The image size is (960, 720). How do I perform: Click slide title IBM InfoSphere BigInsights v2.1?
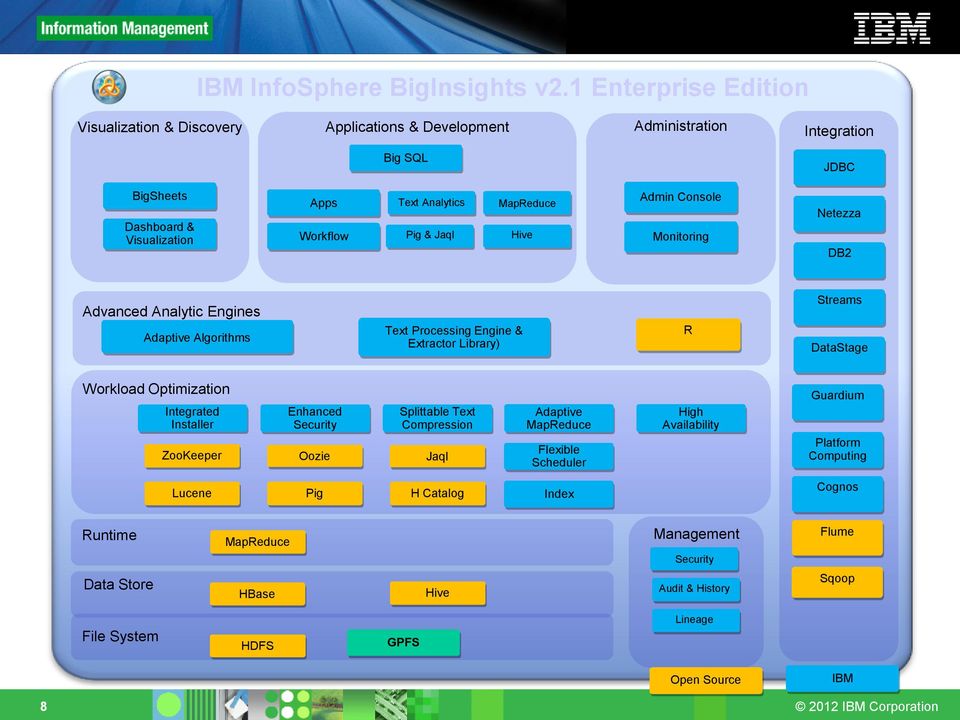[x=502, y=88]
